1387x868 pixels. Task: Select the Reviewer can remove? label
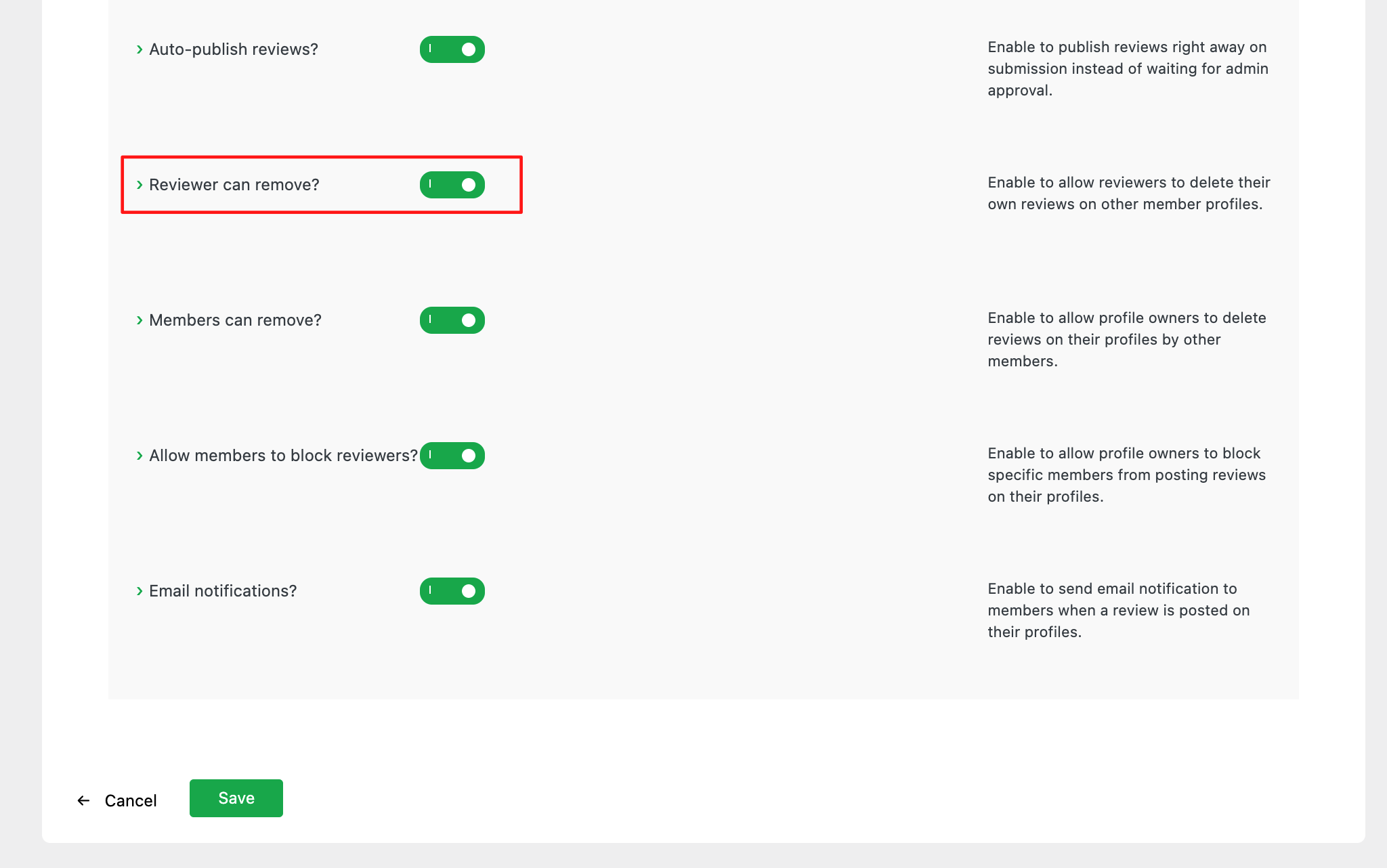[x=234, y=185]
